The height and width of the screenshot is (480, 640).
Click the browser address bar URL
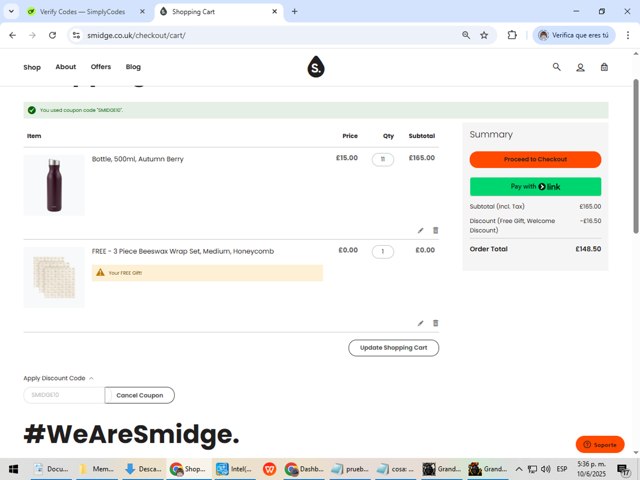click(x=136, y=35)
